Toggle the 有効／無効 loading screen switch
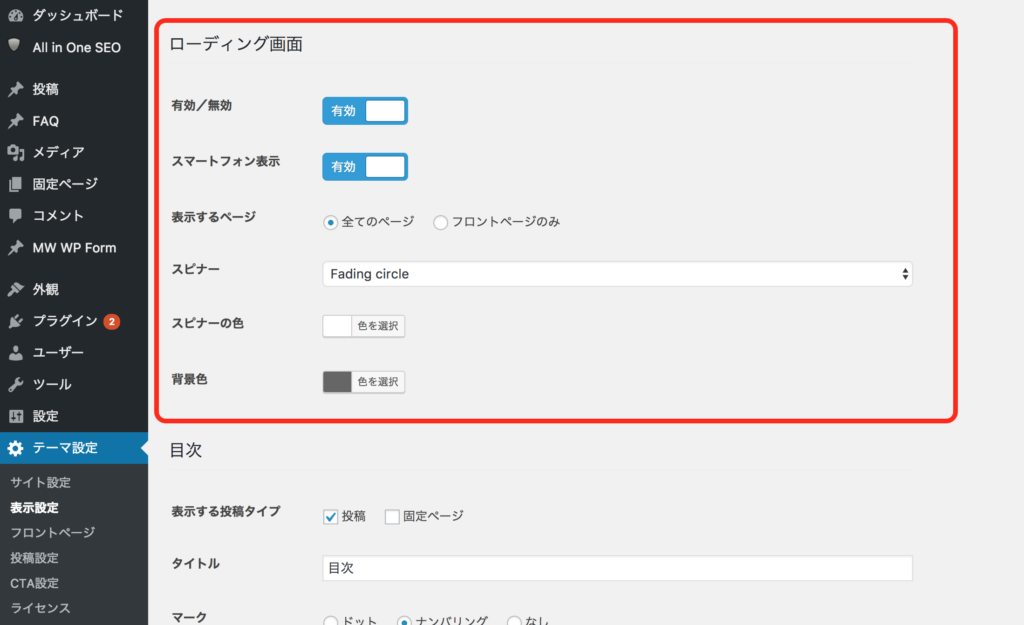Image resolution: width=1024 pixels, height=625 pixels. [365, 111]
